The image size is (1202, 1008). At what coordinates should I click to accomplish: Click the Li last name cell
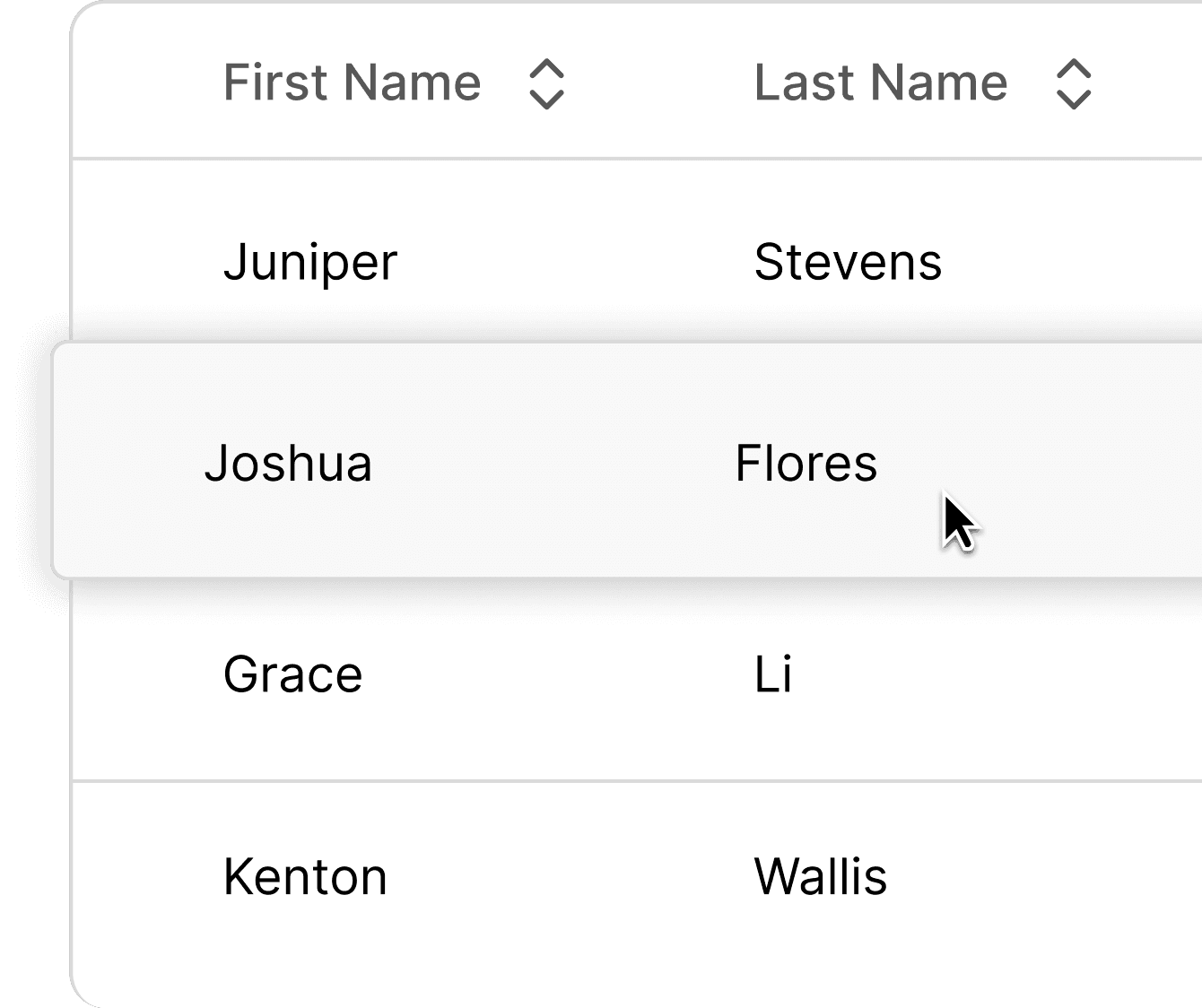[x=773, y=674]
